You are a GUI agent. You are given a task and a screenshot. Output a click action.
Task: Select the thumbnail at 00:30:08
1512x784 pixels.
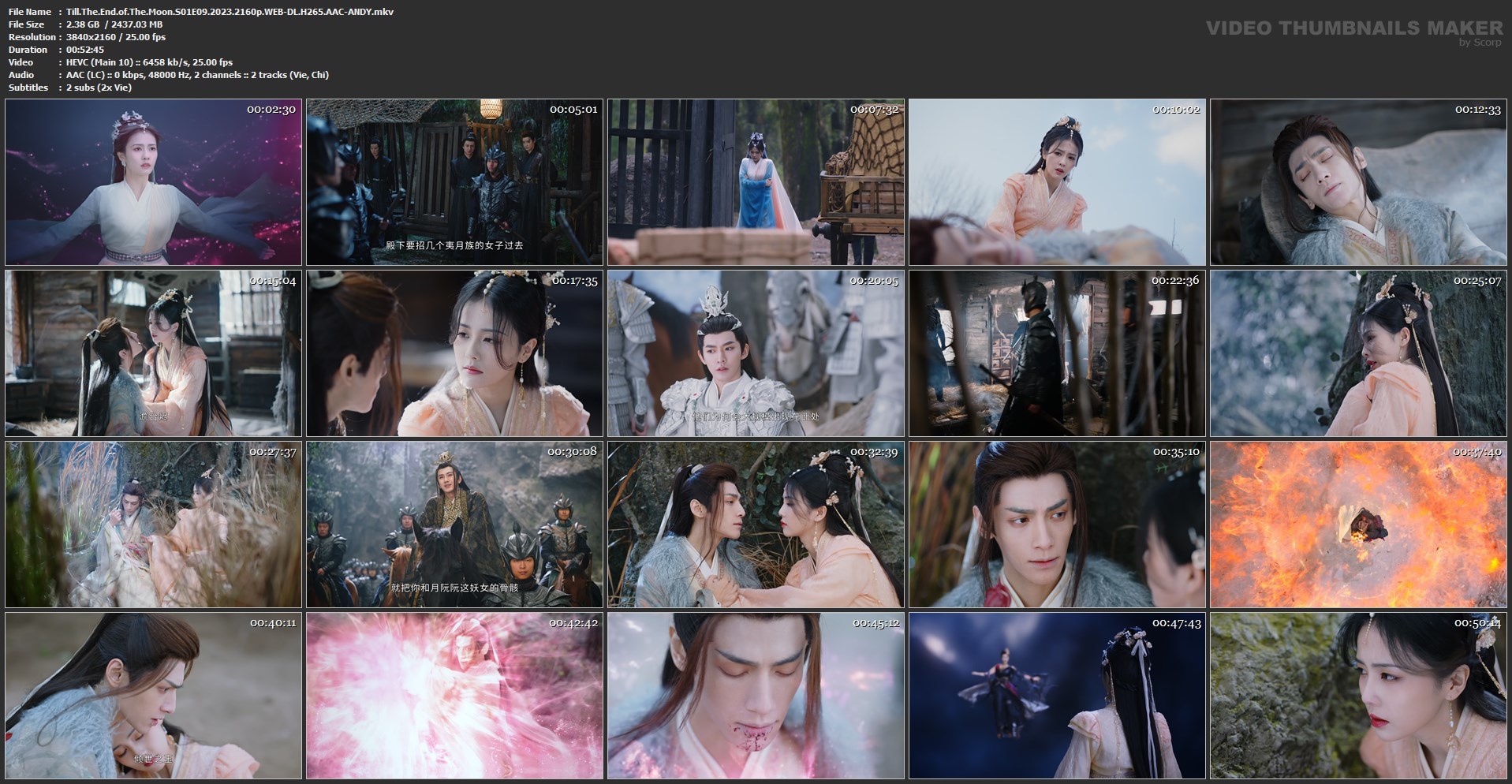pyautogui.click(x=455, y=525)
